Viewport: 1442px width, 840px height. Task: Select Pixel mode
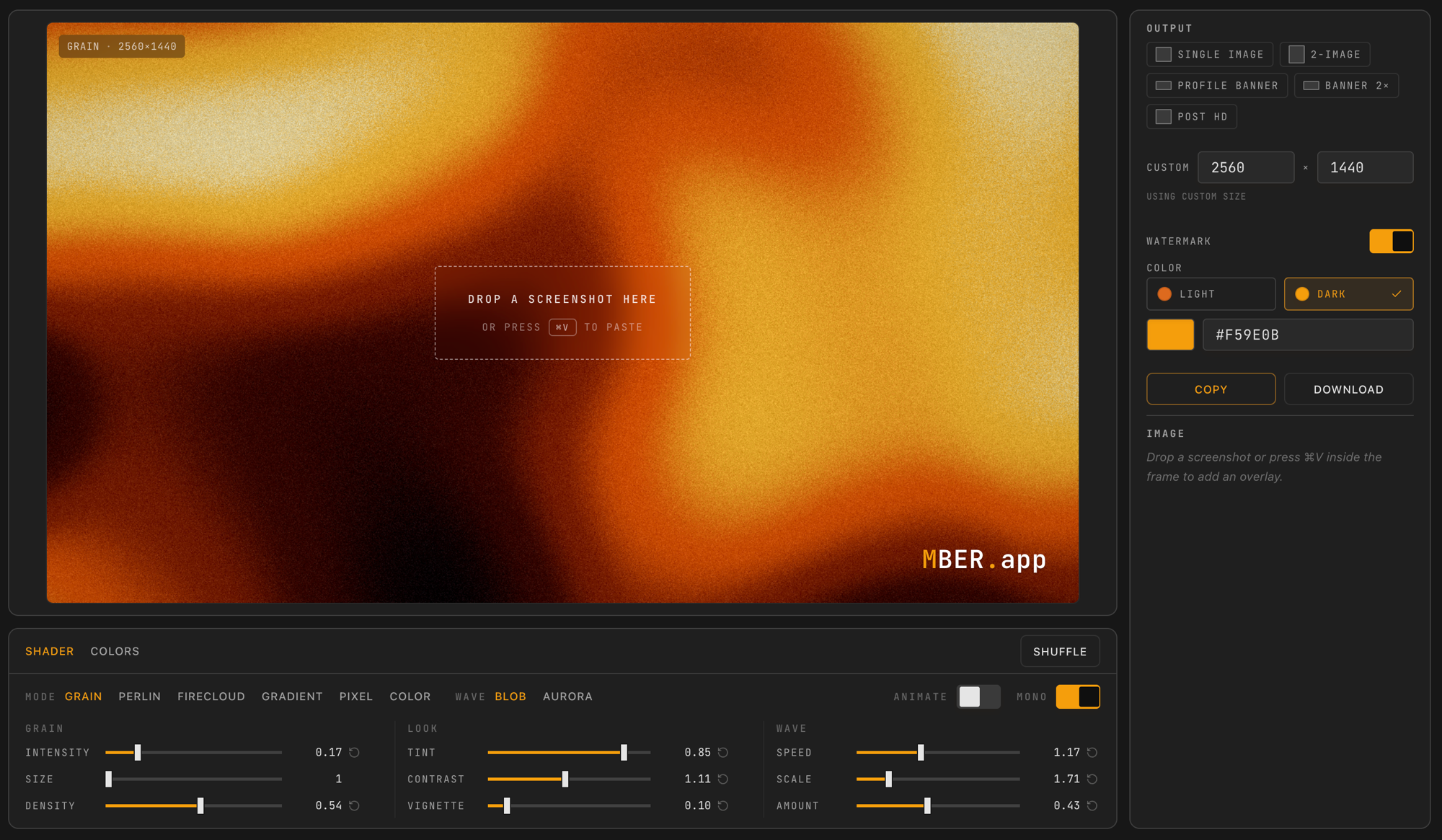(x=356, y=697)
